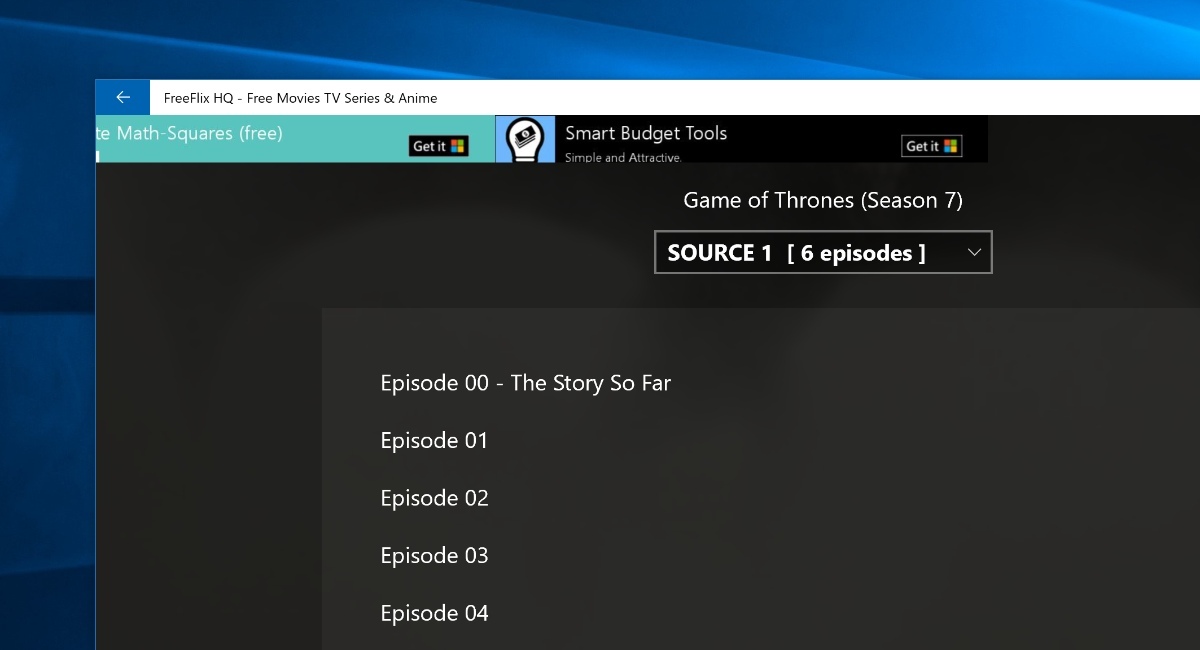
Task: Click the Game of Thrones (Season 7) title
Action: click(822, 200)
